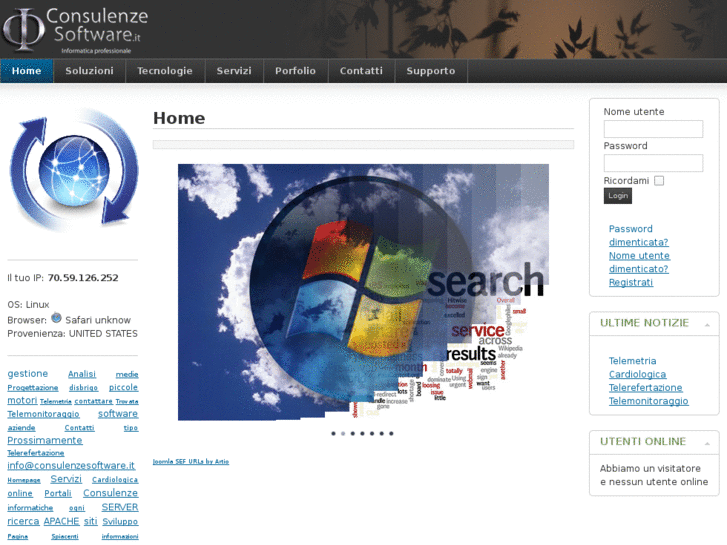Collapse the Ultime Notizie panel arrow
This screenshot has height=545, width=727.
(707, 325)
